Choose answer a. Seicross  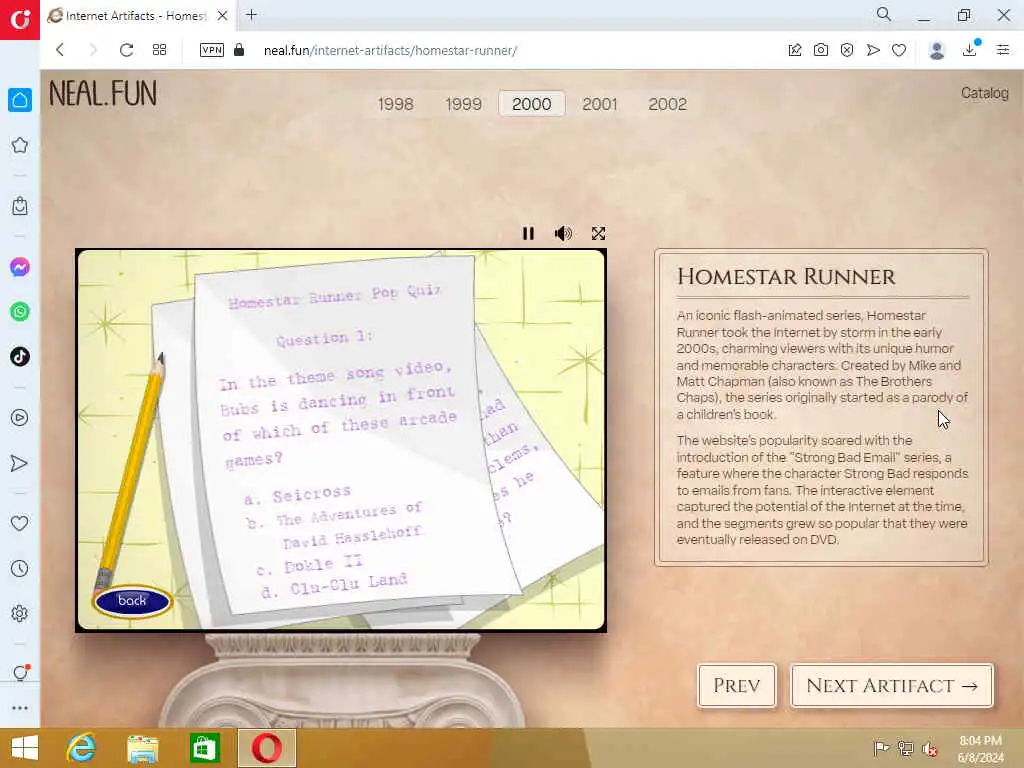[x=298, y=496]
